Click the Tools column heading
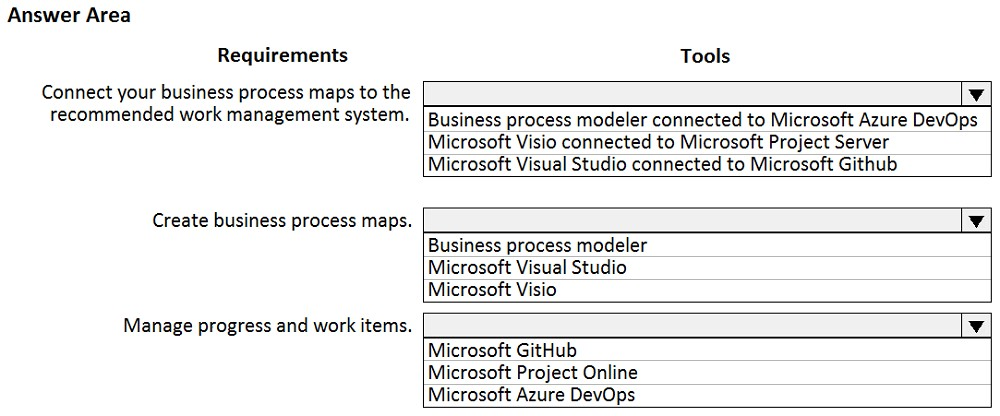The image size is (1000, 416). tap(705, 56)
